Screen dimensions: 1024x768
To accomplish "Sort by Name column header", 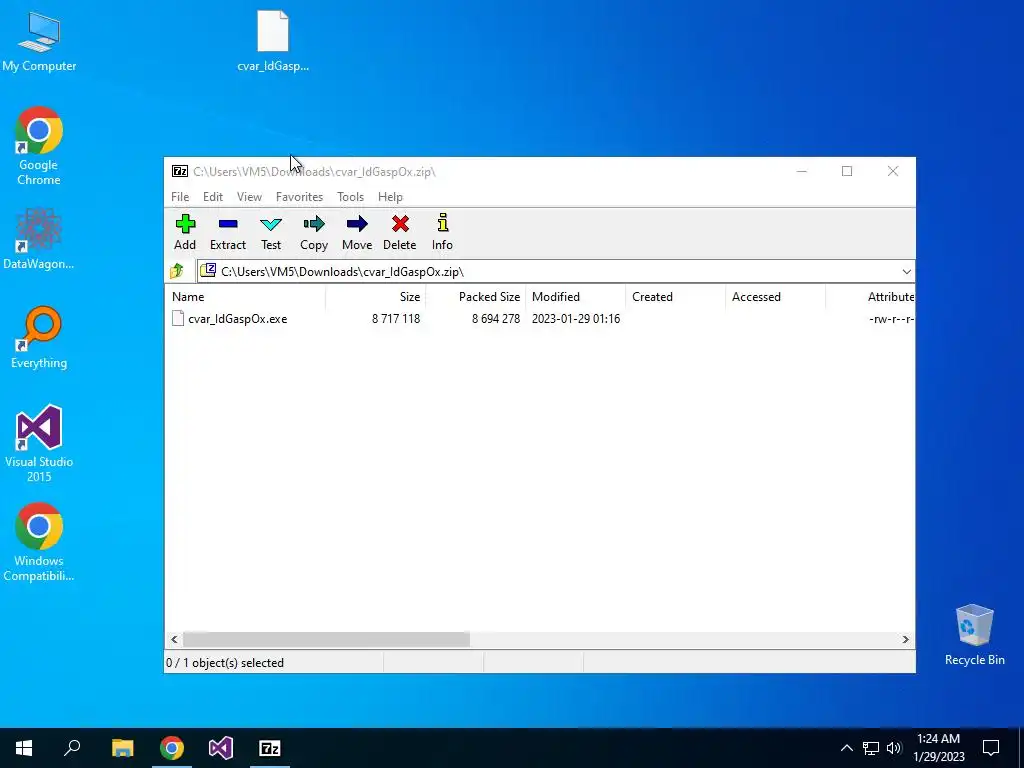I will pos(247,296).
